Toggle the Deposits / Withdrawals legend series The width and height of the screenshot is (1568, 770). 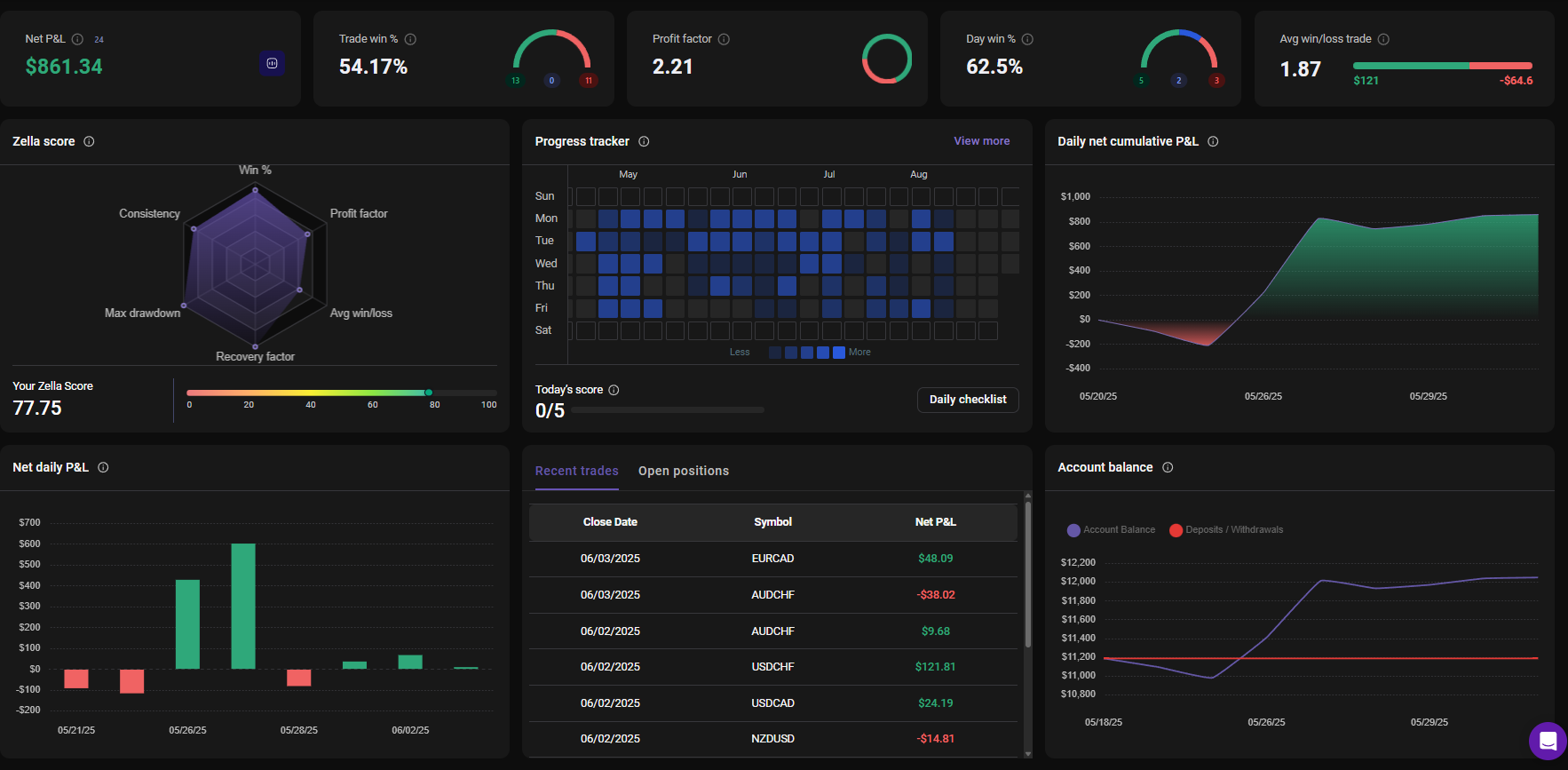click(1226, 530)
